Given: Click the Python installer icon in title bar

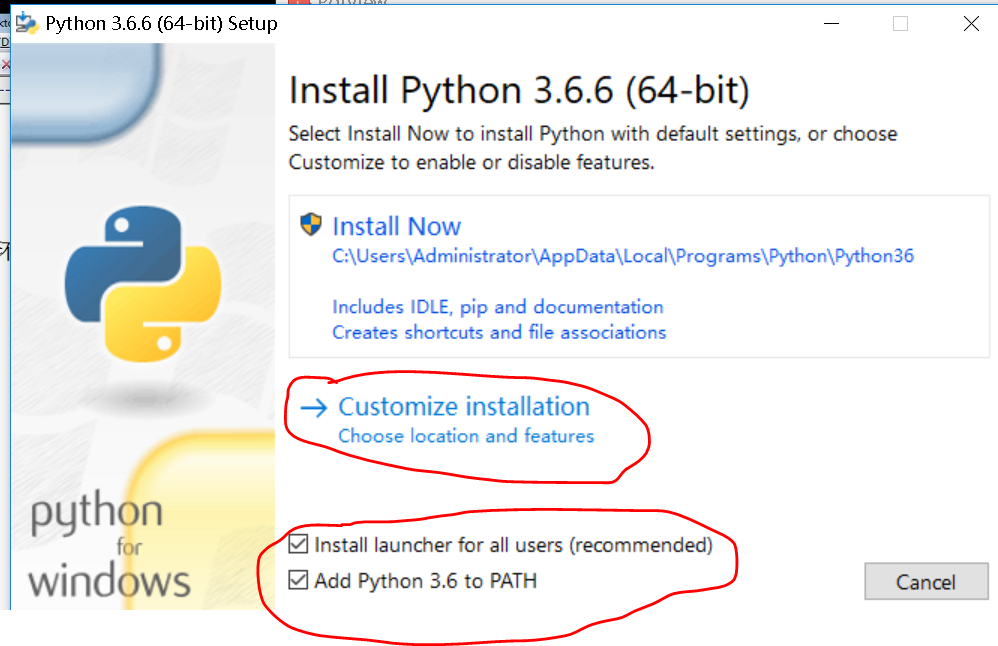Looking at the screenshot, I should pyautogui.click(x=27, y=24).
